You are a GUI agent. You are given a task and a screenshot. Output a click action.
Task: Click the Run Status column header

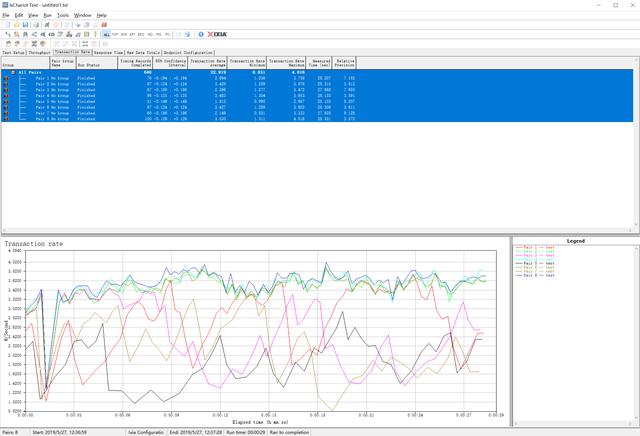pyautogui.click(x=95, y=62)
